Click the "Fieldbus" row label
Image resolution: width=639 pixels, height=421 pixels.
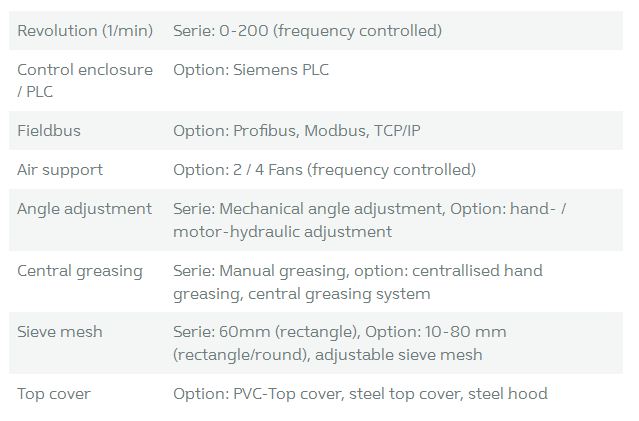[x=49, y=131]
